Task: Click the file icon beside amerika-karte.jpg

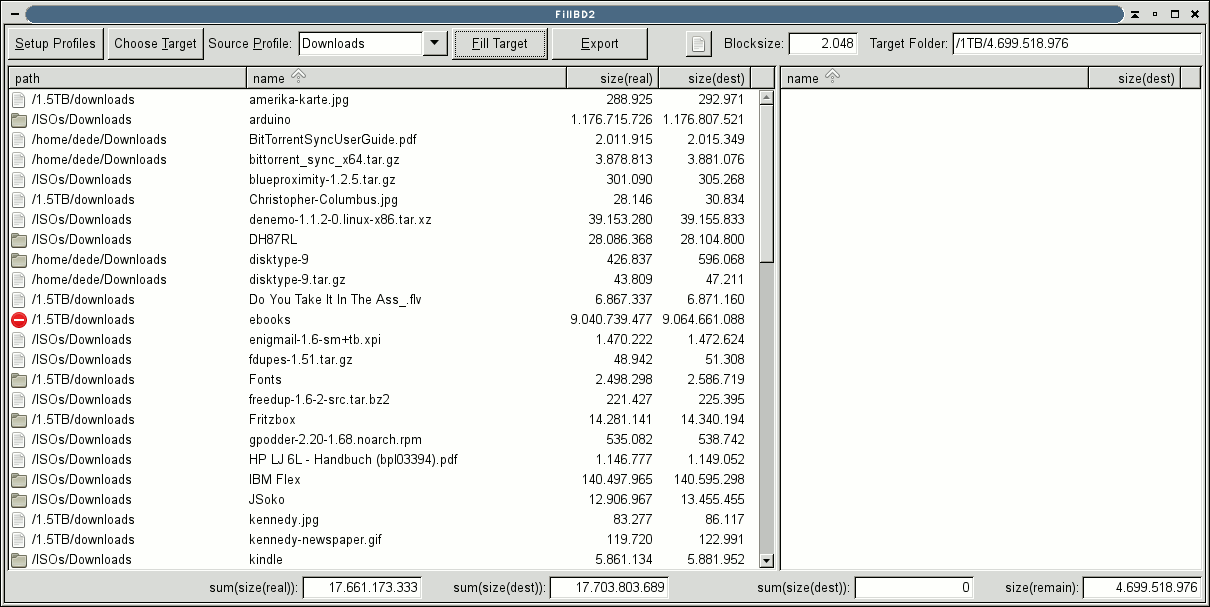Action: tap(19, 100)
